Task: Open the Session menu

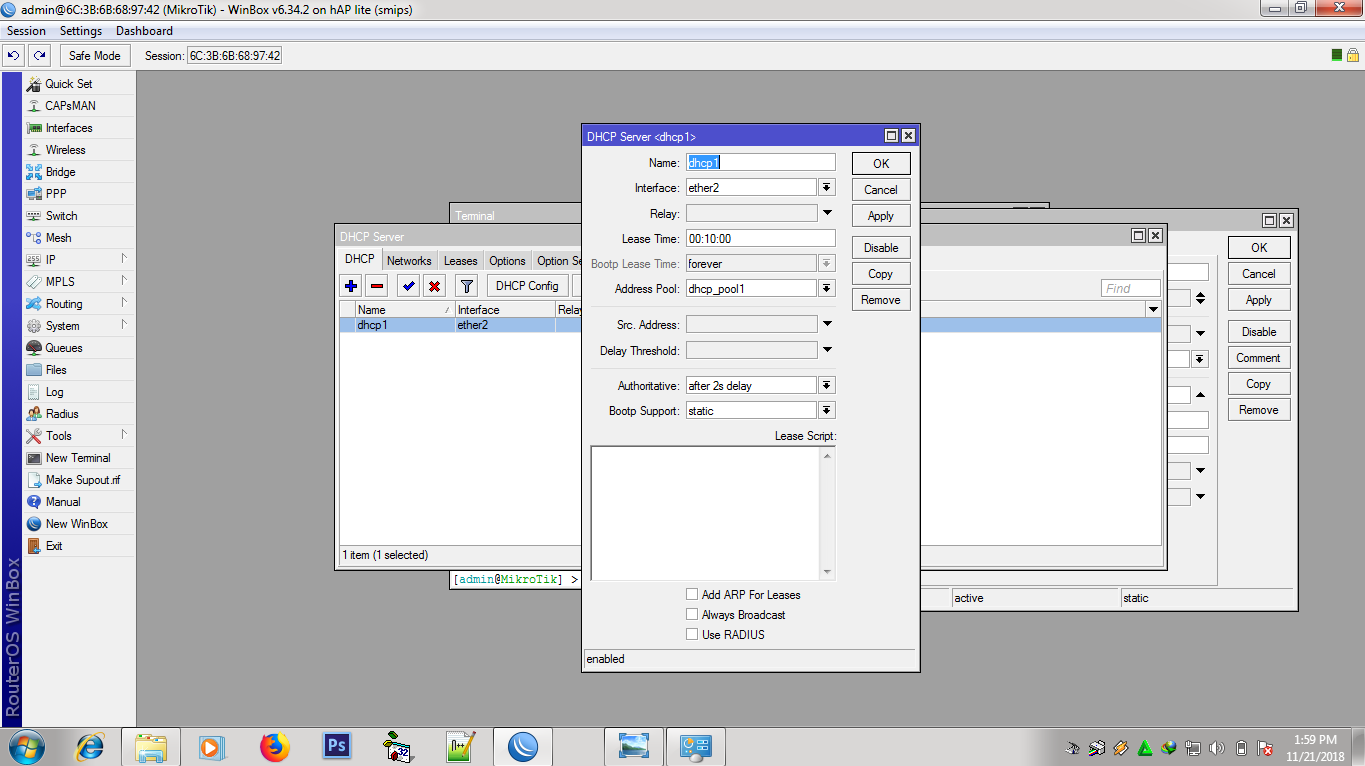Action: coord(26,31)
